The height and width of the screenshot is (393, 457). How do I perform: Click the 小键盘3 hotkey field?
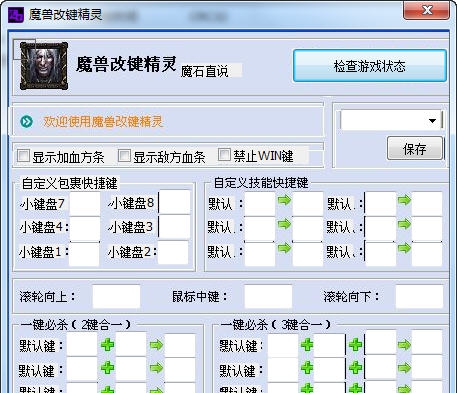click(x=174, y=227)
